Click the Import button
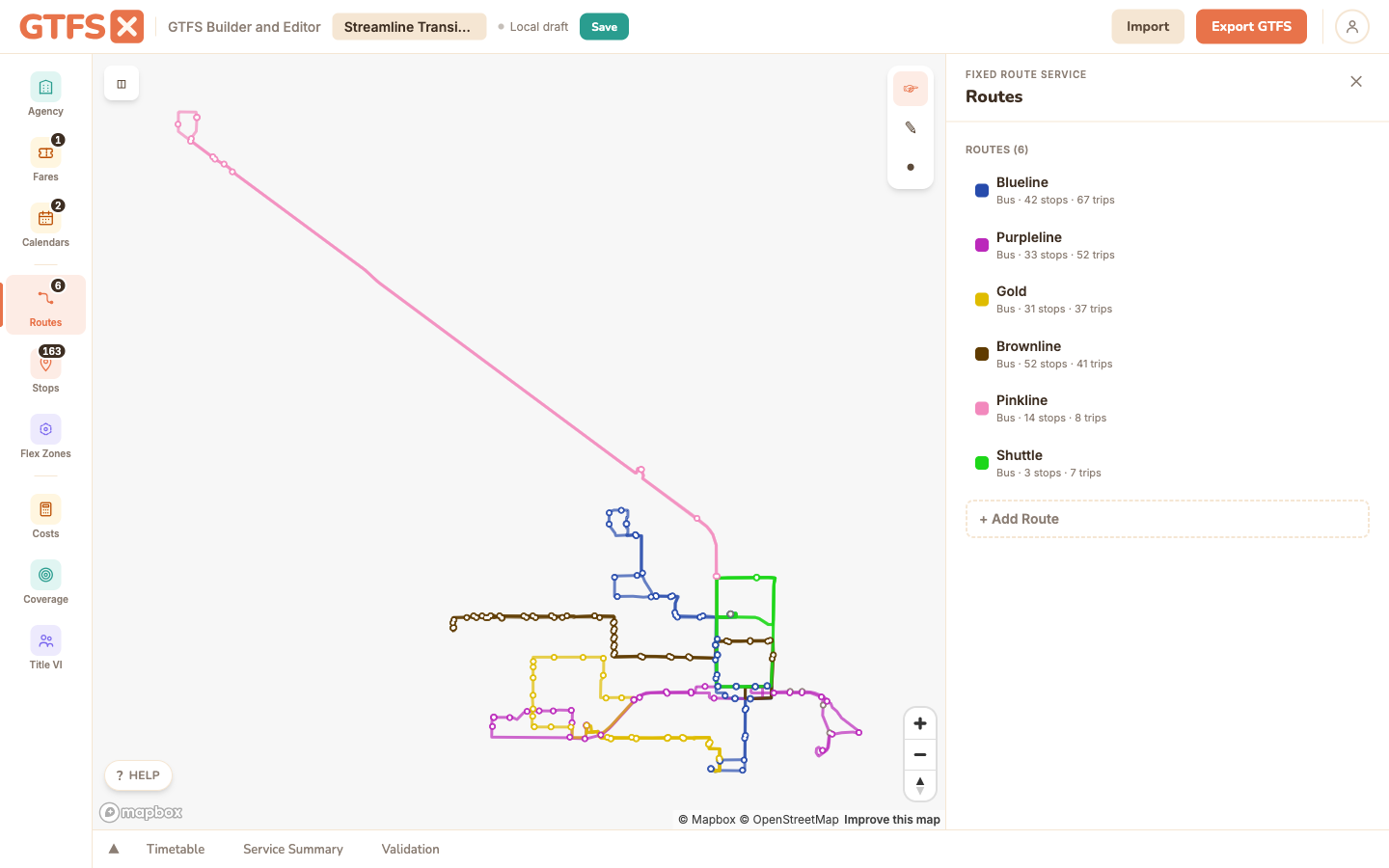Screen dimensions: 1389x868 click(x=1148, y=27)
